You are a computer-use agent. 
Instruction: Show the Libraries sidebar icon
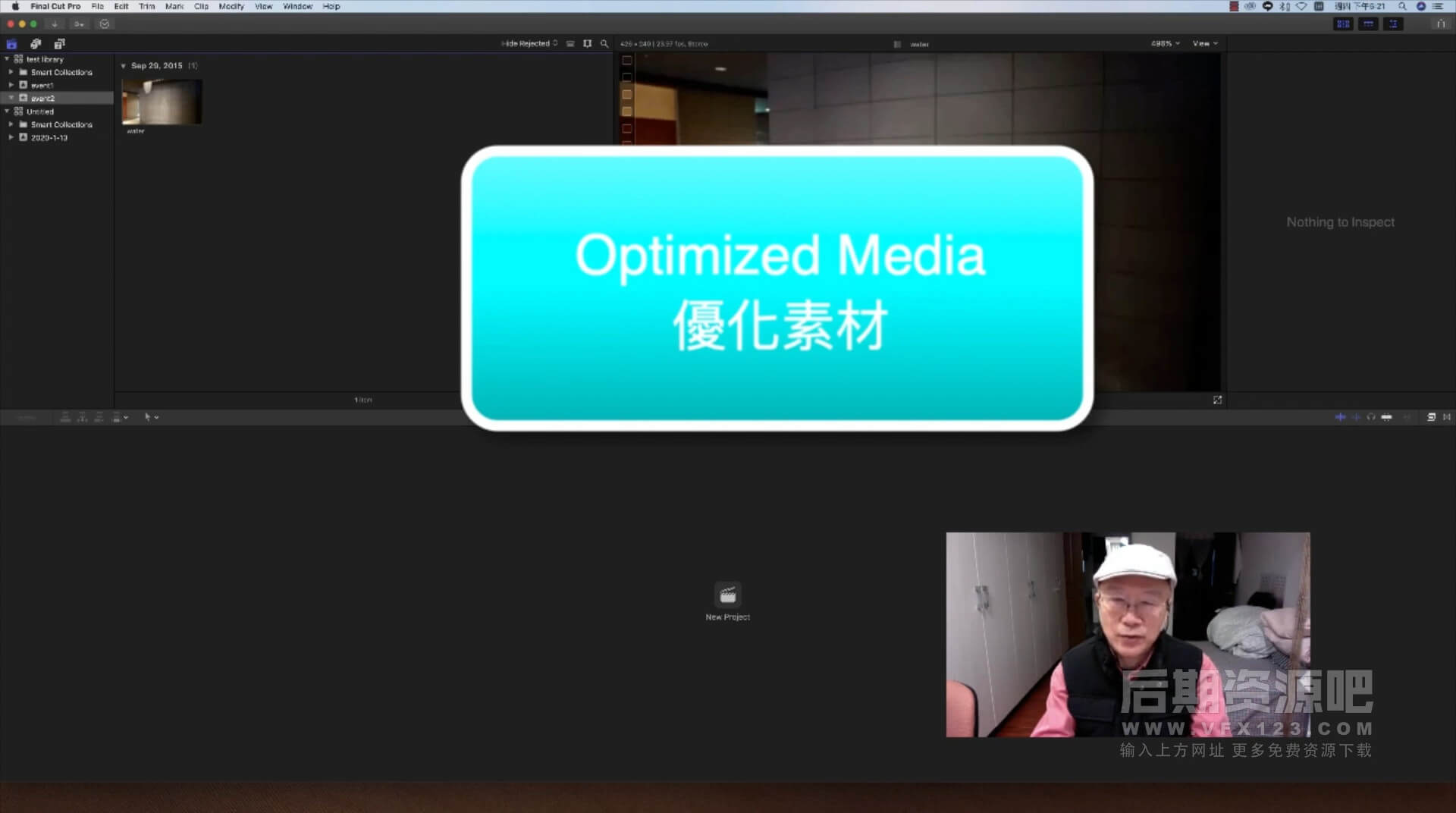point(11,44)
